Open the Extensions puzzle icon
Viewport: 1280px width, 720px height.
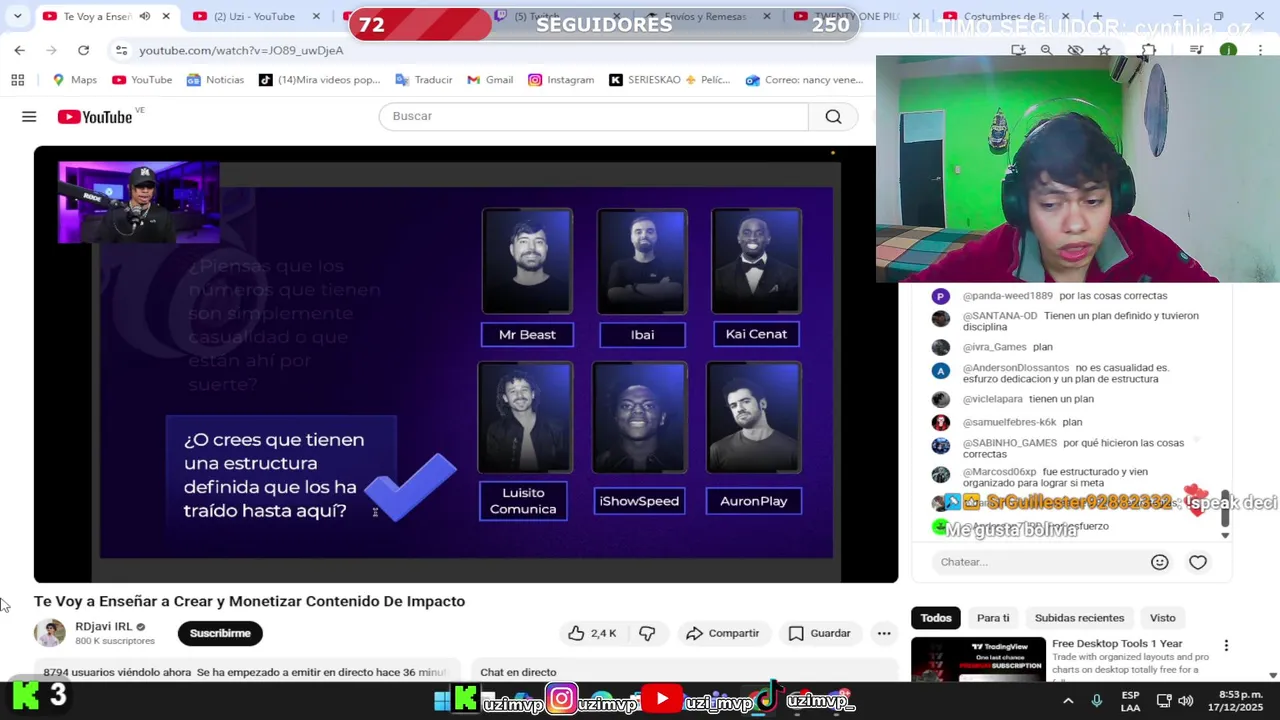(x=1149, y=50)
